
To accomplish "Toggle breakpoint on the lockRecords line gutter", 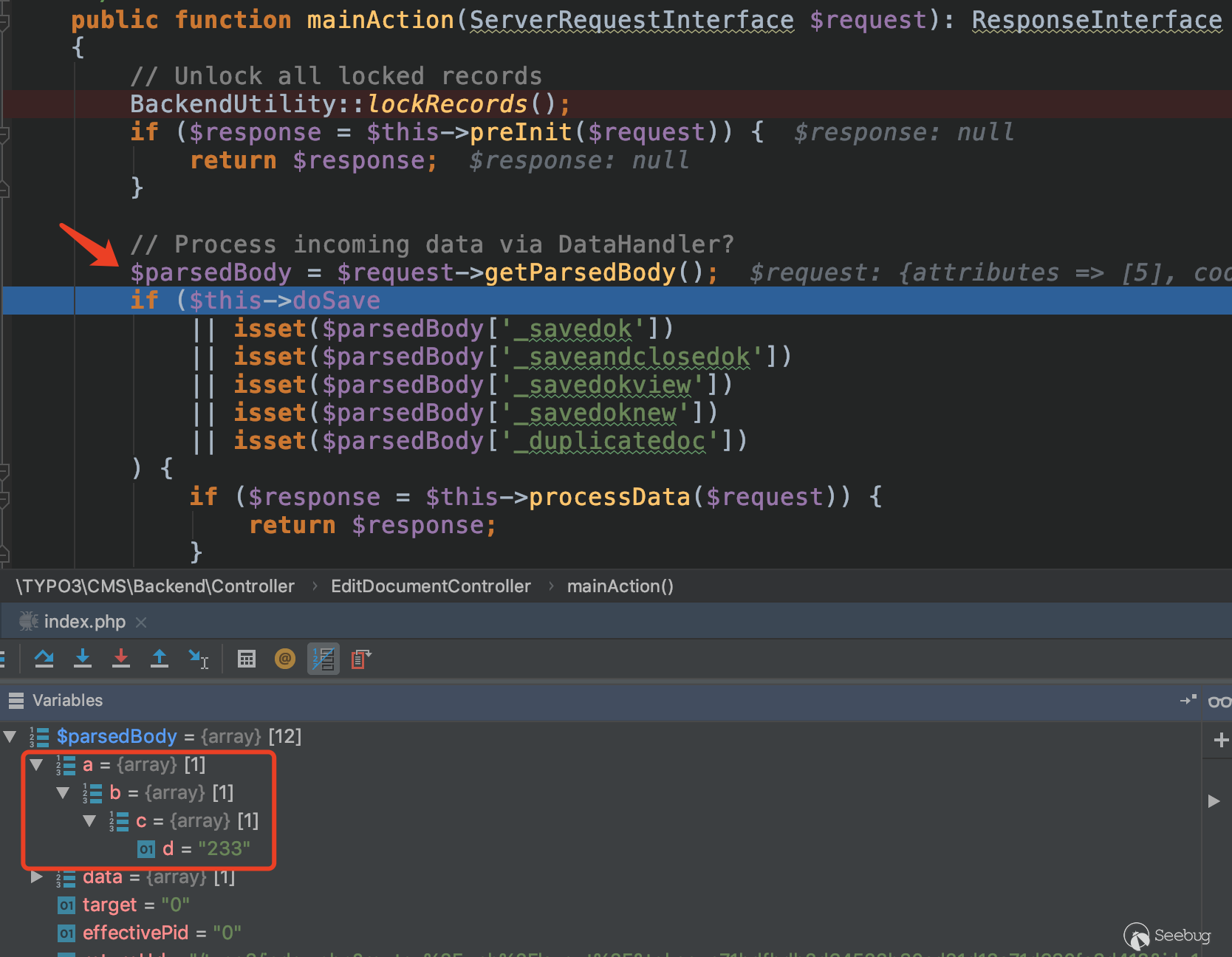I will pyautogui.click(x=37, y=104).
